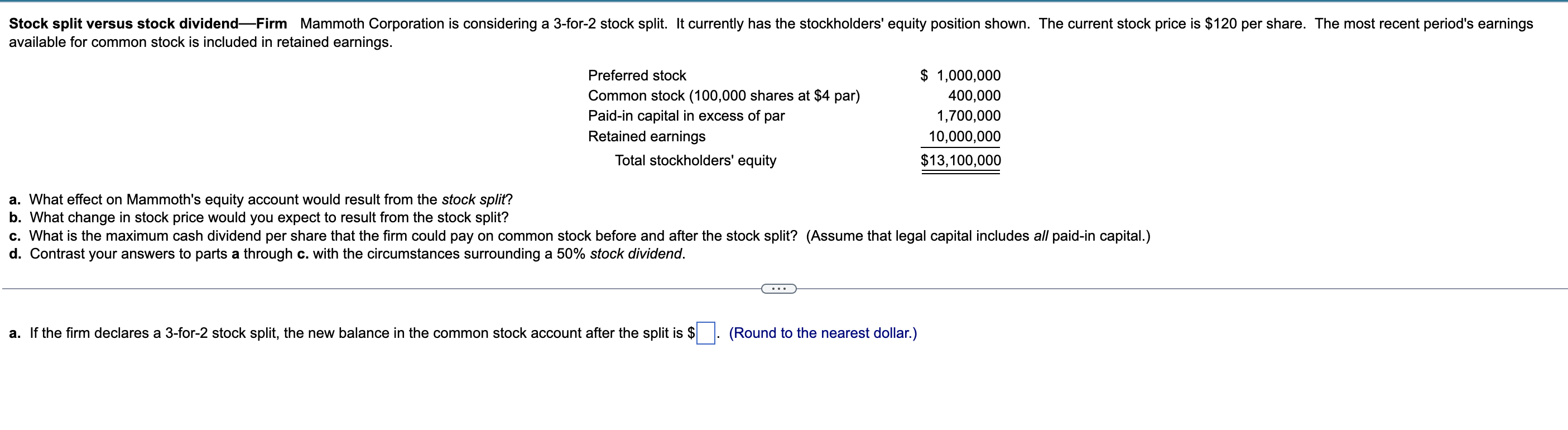Click the Total stockholders' equity label

(x=695, y=160)
